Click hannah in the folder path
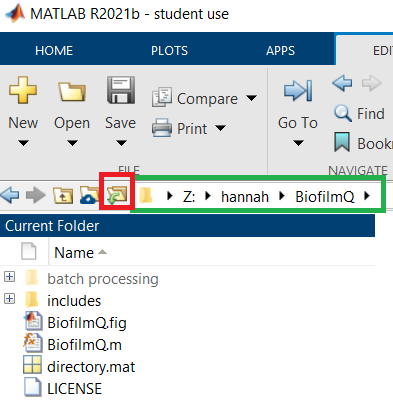Image resolution: width=393 pixels, height=405 pixels. click(x=245, y=197)
